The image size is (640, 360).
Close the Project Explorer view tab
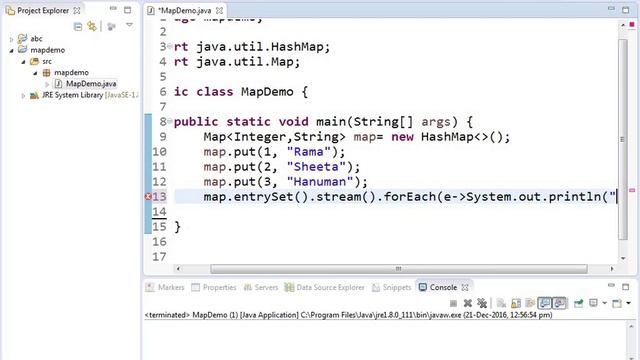click(77, 11)
